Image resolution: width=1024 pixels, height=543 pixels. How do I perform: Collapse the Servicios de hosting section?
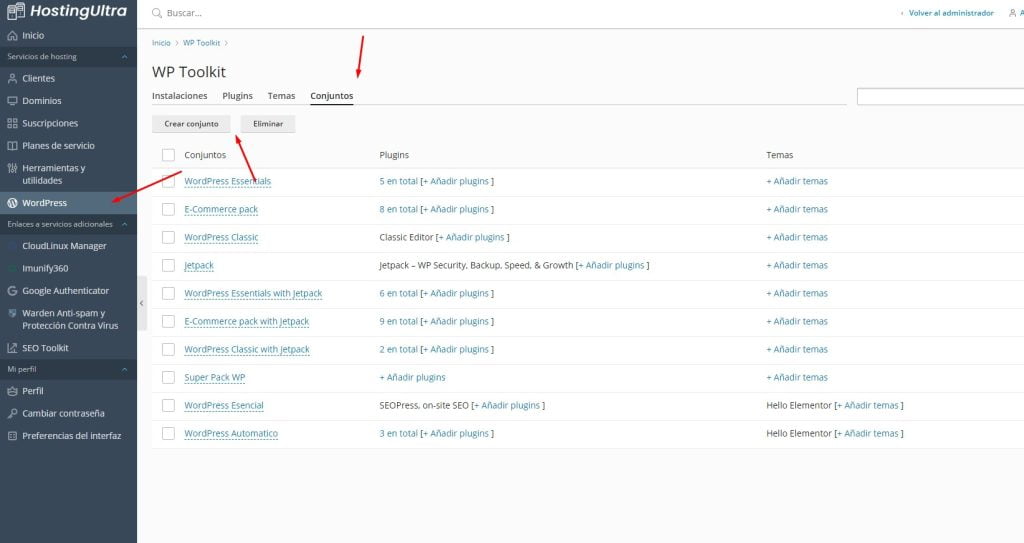(124, 57)
